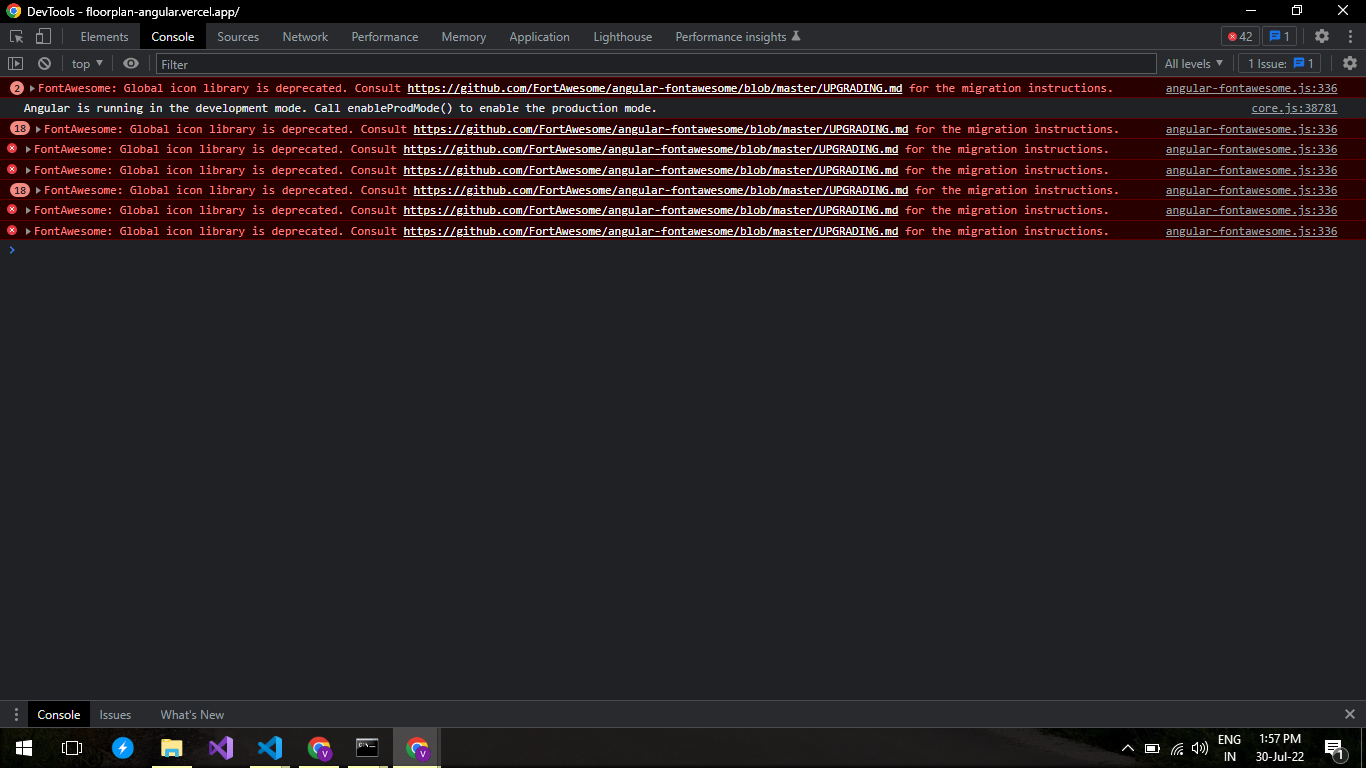Open the Windows Start menu
1366x768 pixels.
pyautogui.click(x=23, y=747)
